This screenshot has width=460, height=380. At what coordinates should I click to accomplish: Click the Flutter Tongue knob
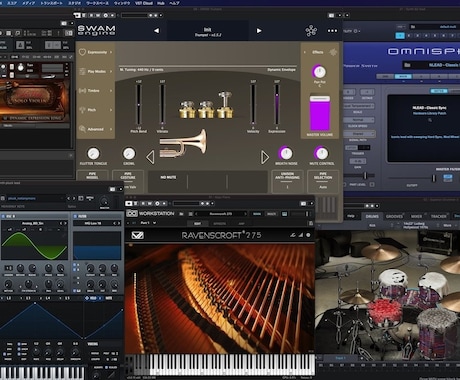click(x=93, y=154)
